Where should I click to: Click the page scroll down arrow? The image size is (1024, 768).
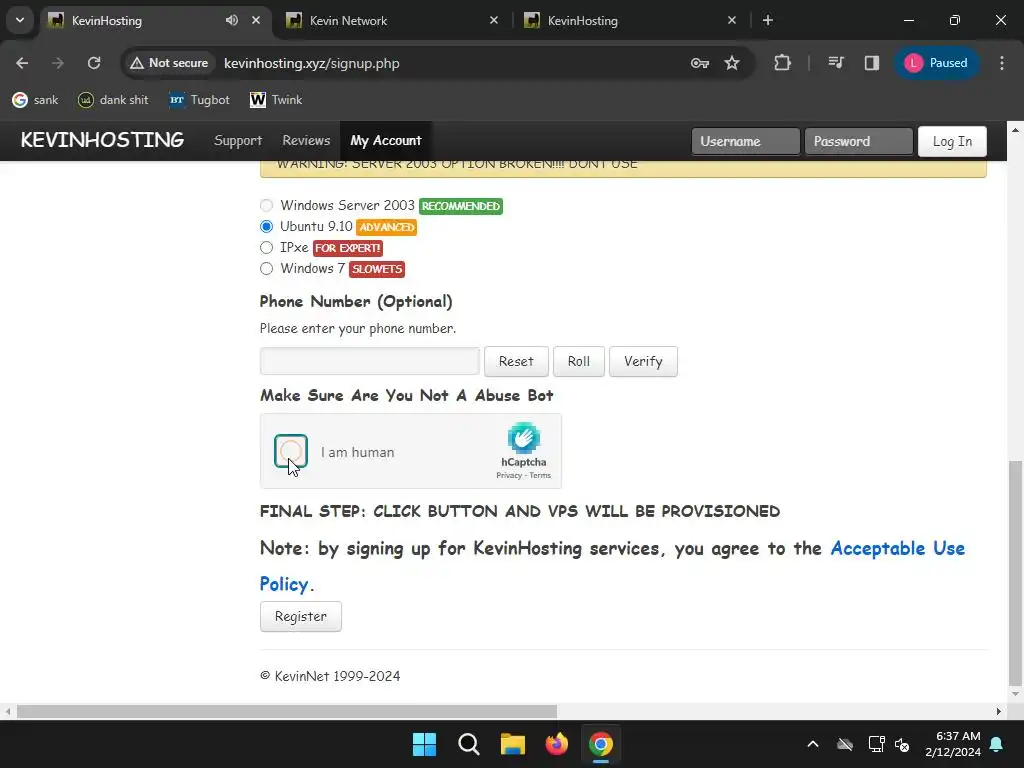(x=1015, y=694)
